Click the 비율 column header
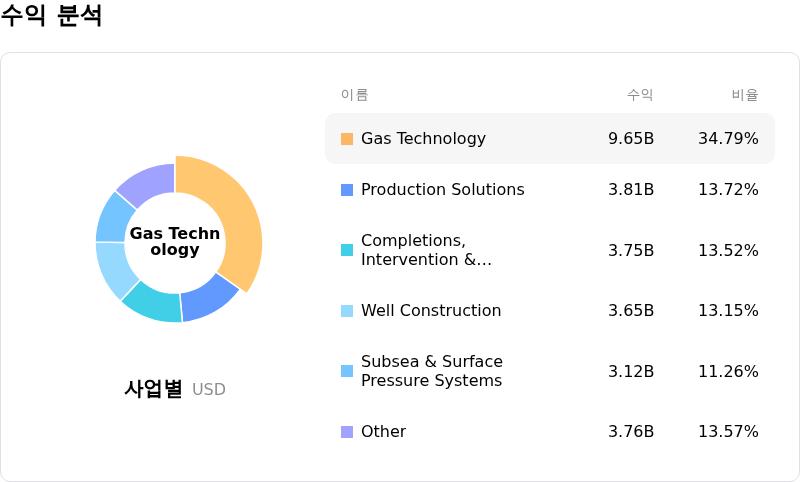 click(745, 95)
